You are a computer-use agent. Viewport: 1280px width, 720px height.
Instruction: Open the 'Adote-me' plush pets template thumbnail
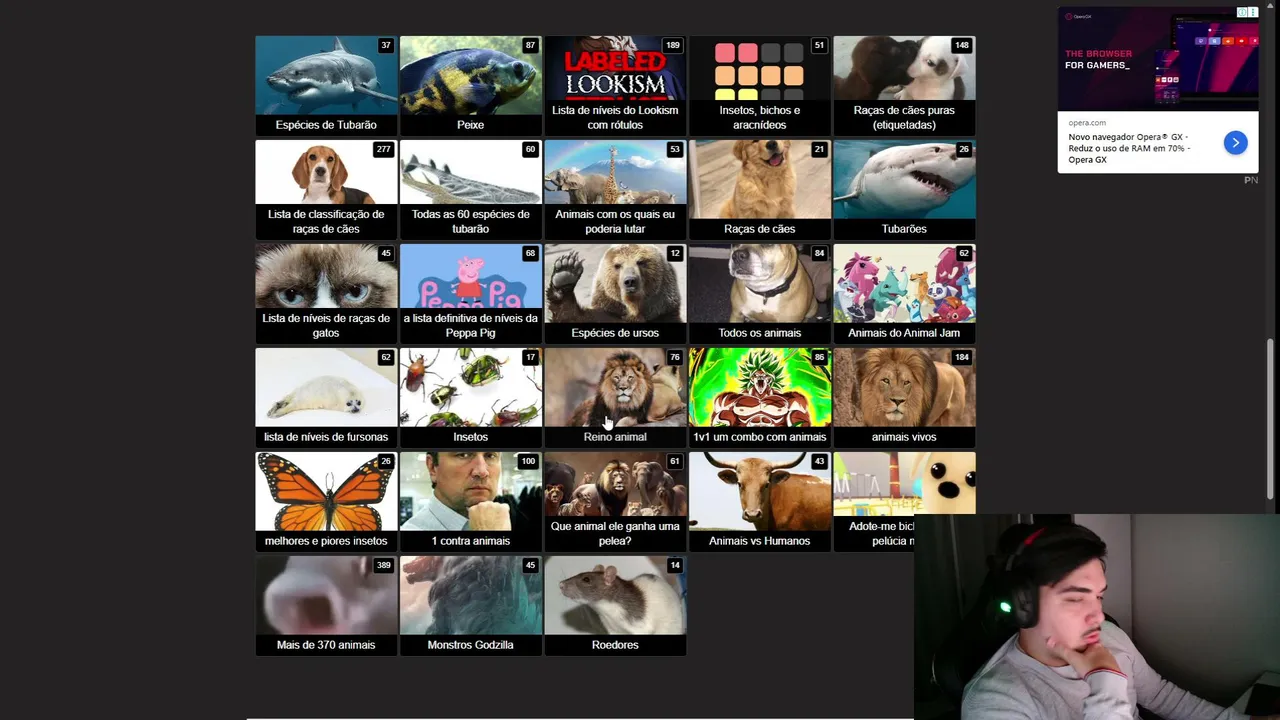click(904, 483)
